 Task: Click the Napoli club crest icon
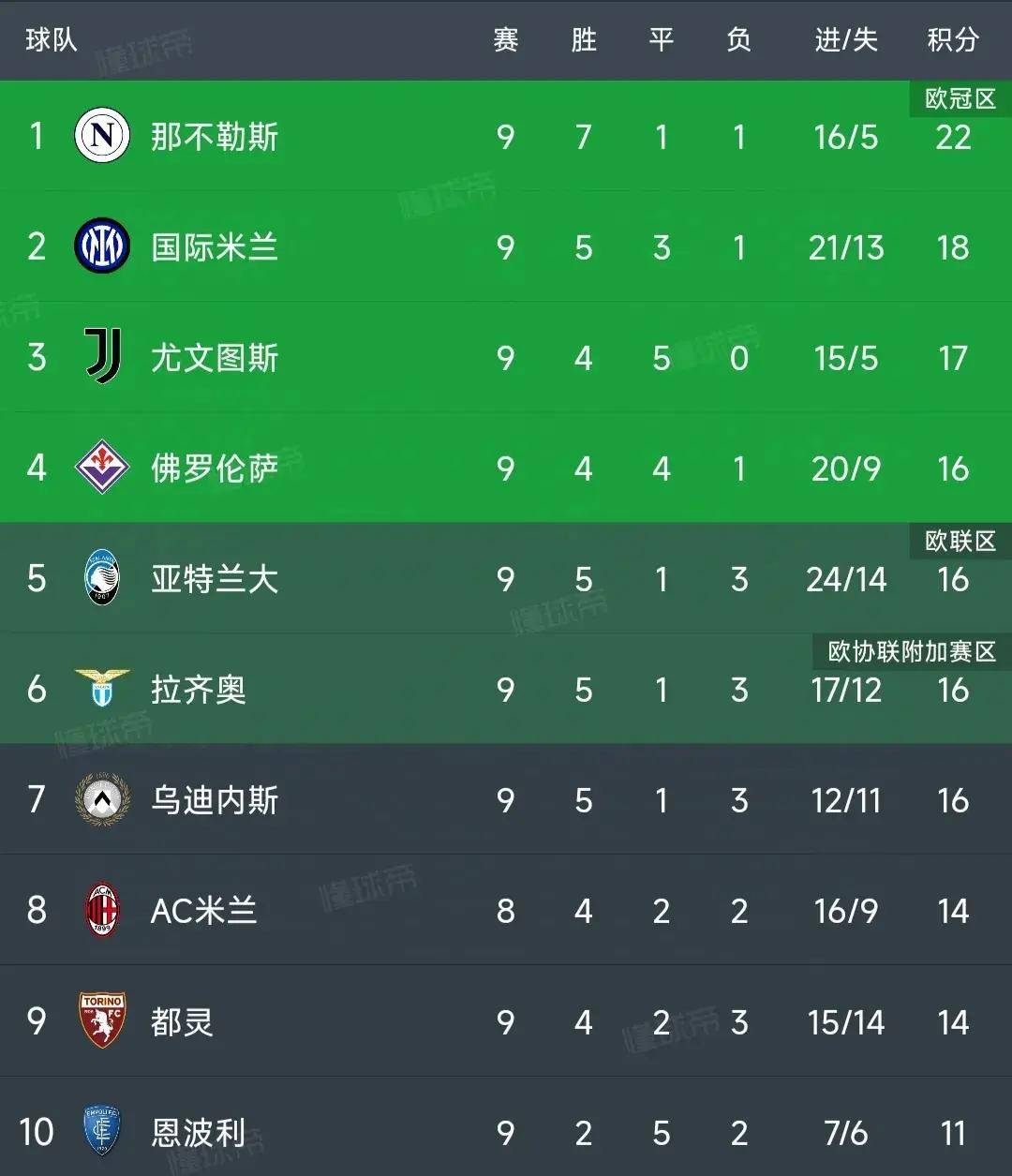pyautogui.click(x=102, y=137)
